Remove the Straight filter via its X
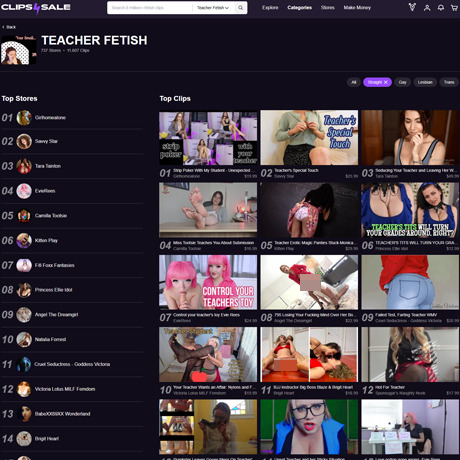 386,82
